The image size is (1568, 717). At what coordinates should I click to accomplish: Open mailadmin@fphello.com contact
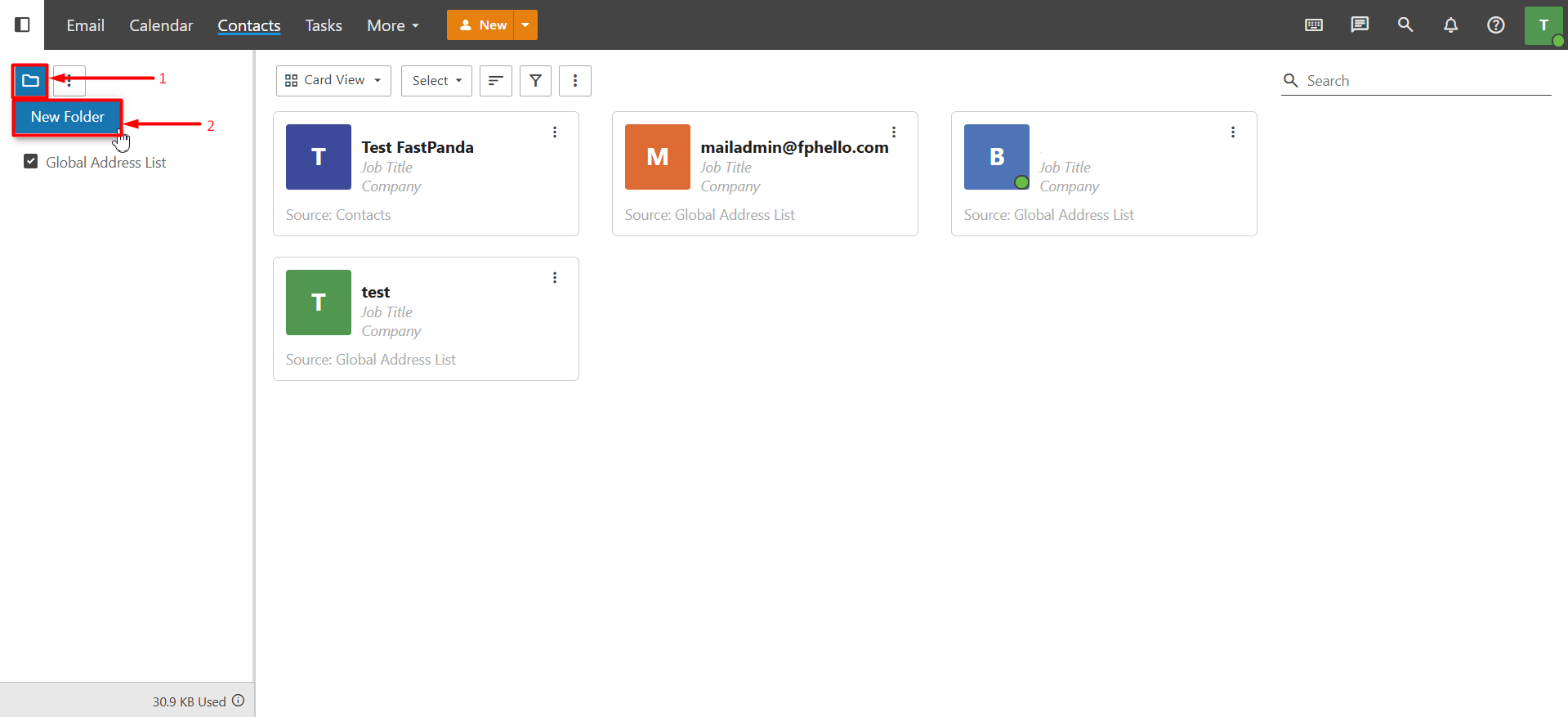tap(794, 147)
